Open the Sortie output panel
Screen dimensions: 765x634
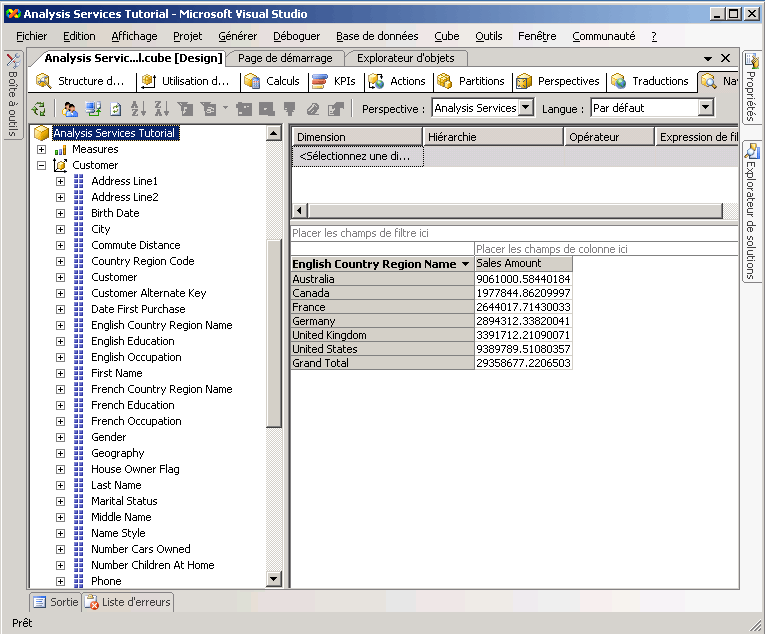coord(56,602)
